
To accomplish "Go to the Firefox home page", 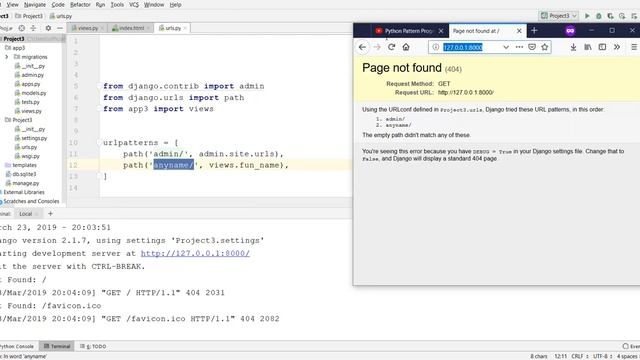I will [406, 47].
